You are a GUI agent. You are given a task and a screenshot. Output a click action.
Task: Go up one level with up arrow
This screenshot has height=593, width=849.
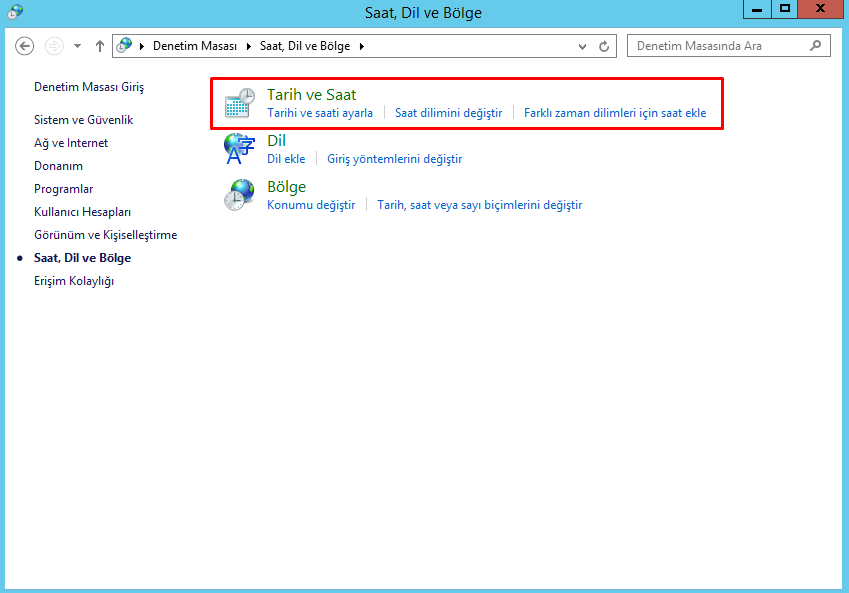[100, 46]
